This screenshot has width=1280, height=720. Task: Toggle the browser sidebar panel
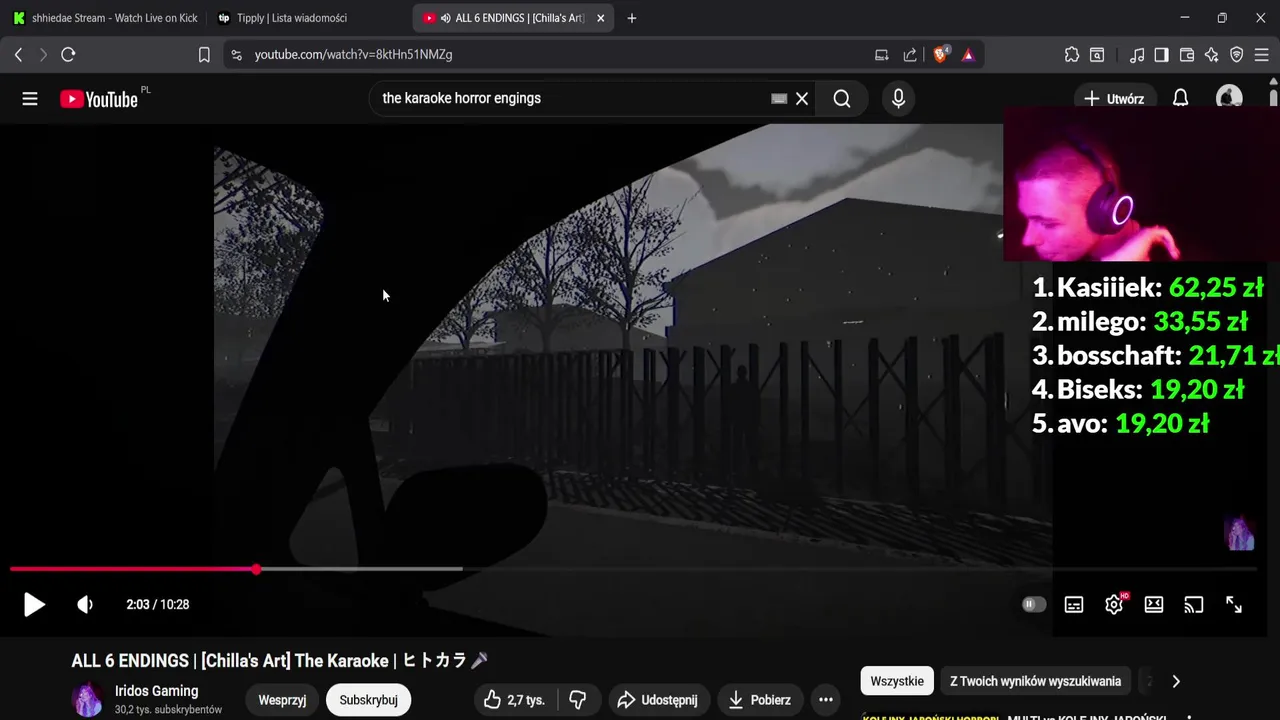[x=1161, y=55]
